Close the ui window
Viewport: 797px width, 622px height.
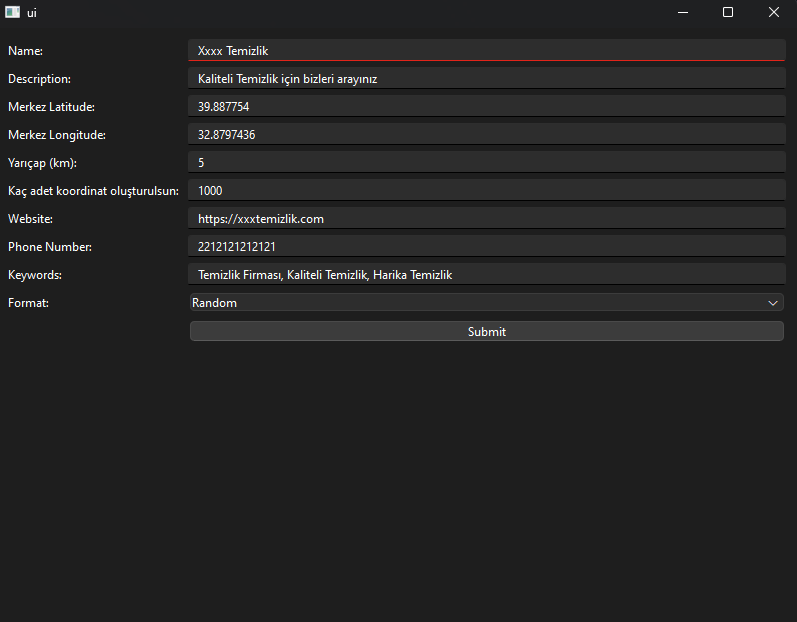point(774,12)
